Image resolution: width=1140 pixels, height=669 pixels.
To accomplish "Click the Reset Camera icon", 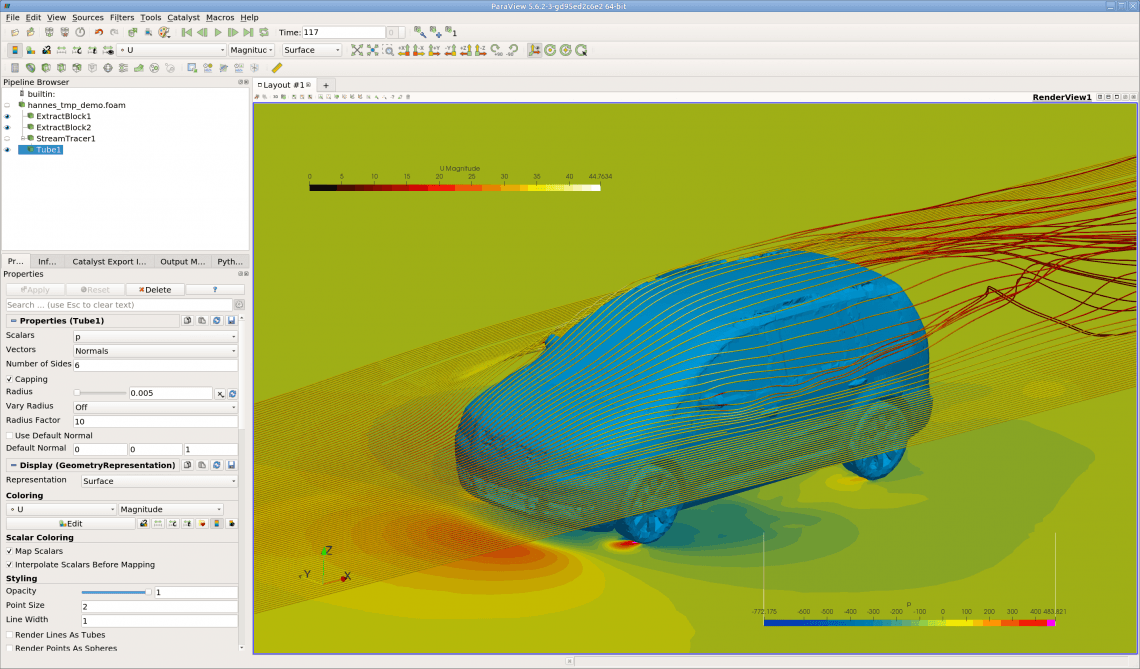I will pyautogui.click(x=357, y=50).
